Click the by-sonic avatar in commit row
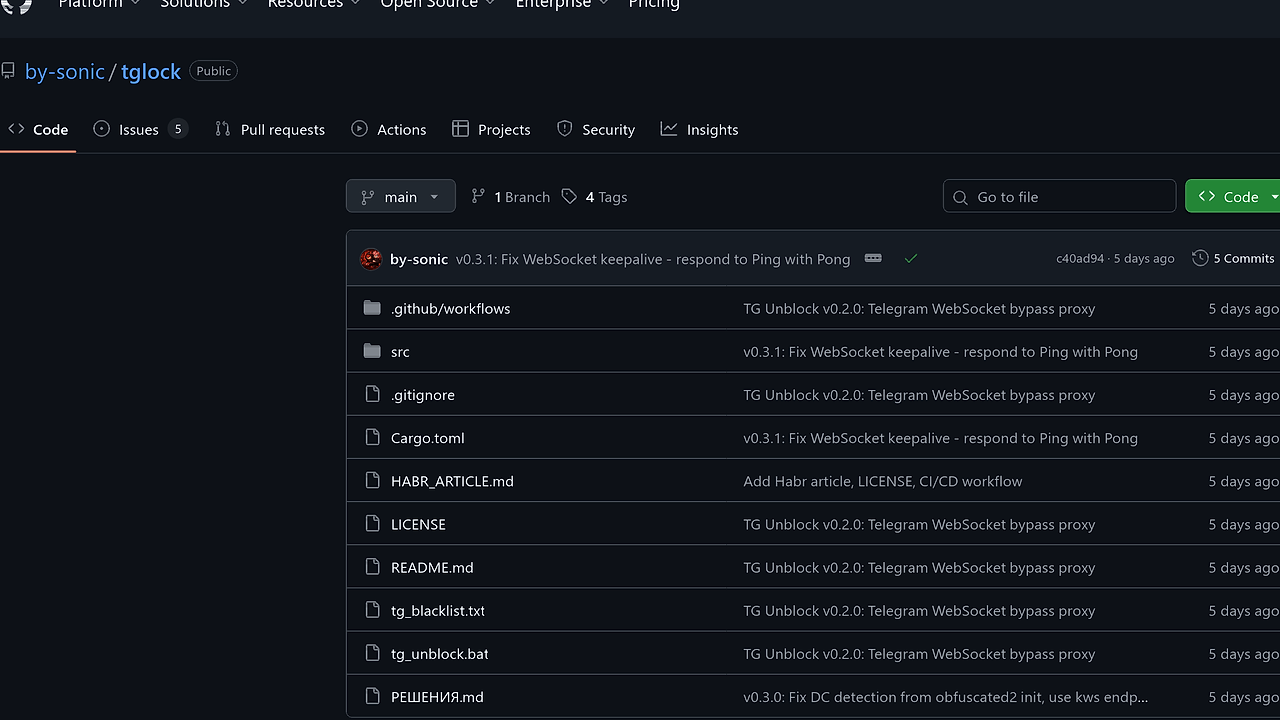 [371, 259]
